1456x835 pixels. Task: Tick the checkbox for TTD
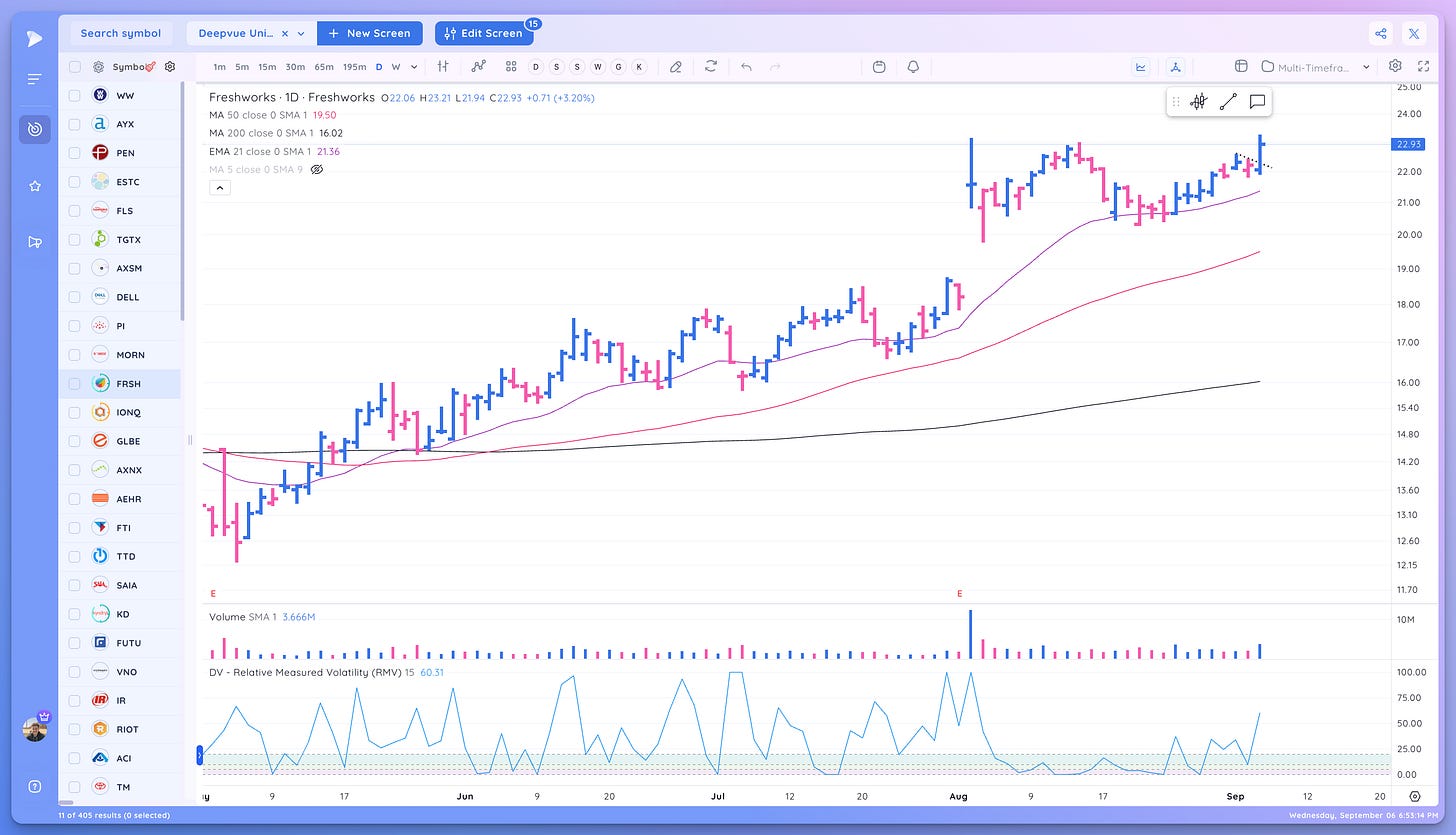pos(75,556)
